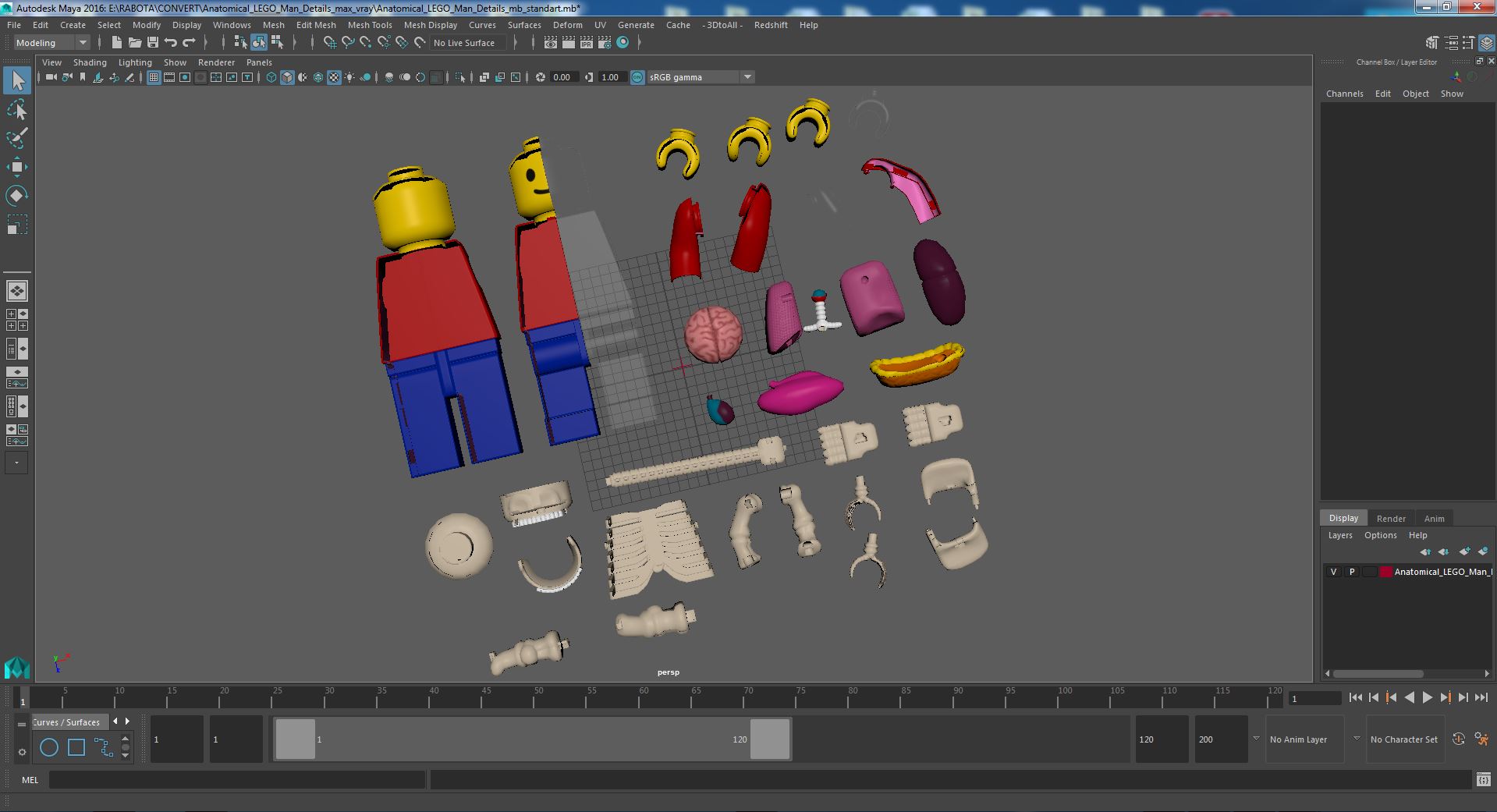The height and width of the screenshot is (812, 1497).
Task: Toggle wireframe shading in viewport
Action: tap(271, 77)
